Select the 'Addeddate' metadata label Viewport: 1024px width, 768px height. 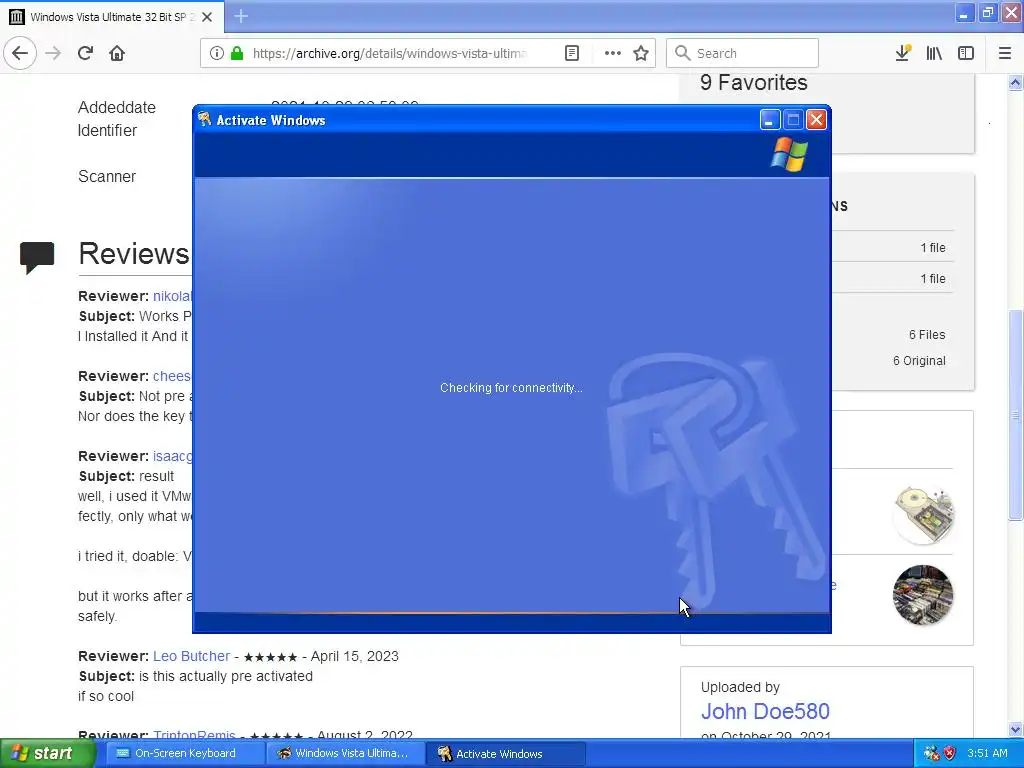pyautogui.click(x=117, y=107)
